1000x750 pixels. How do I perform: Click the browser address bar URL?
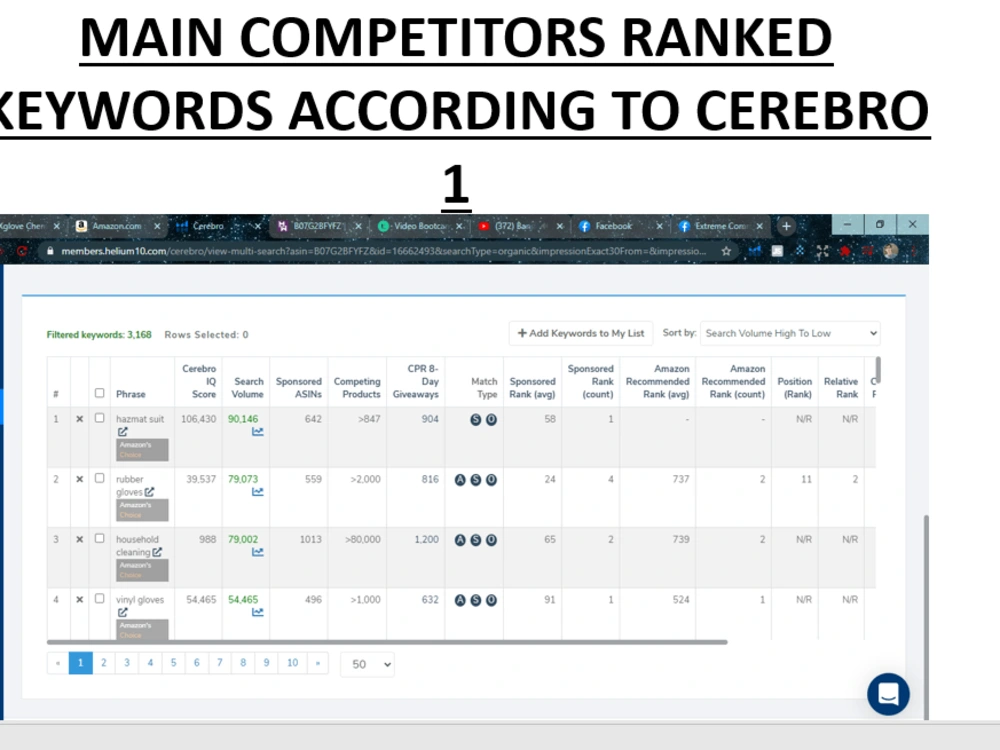coord(383,251)
